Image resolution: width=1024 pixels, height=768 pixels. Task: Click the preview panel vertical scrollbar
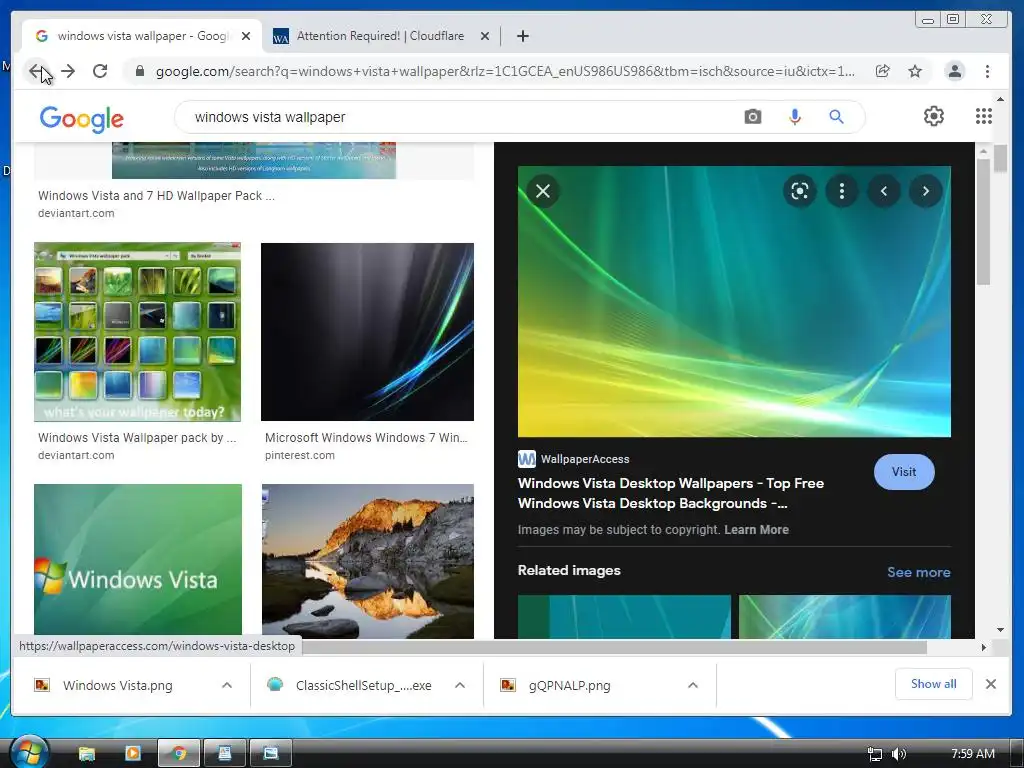click(984, 222)
